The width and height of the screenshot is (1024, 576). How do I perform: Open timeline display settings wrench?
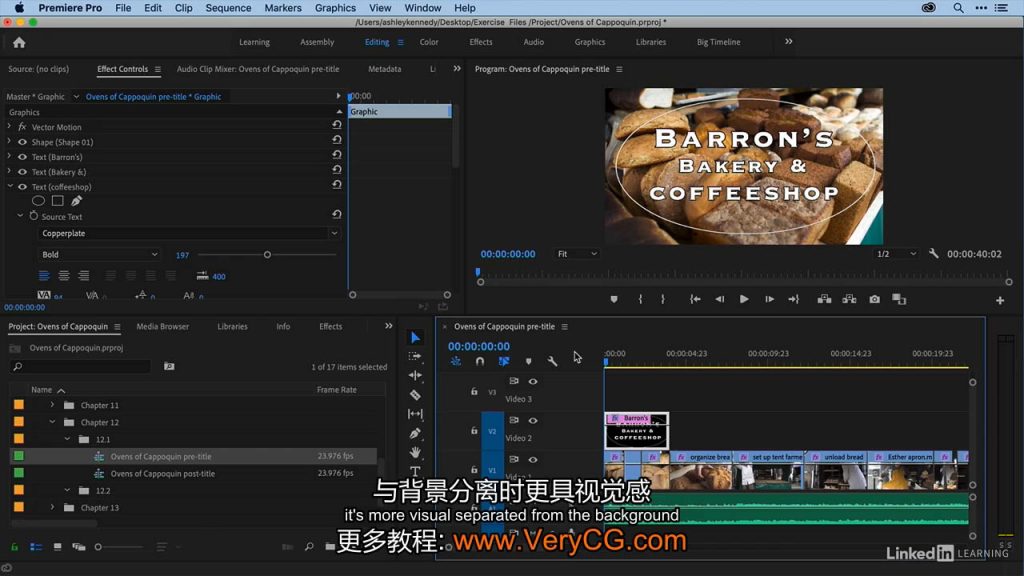pos(552,361)
